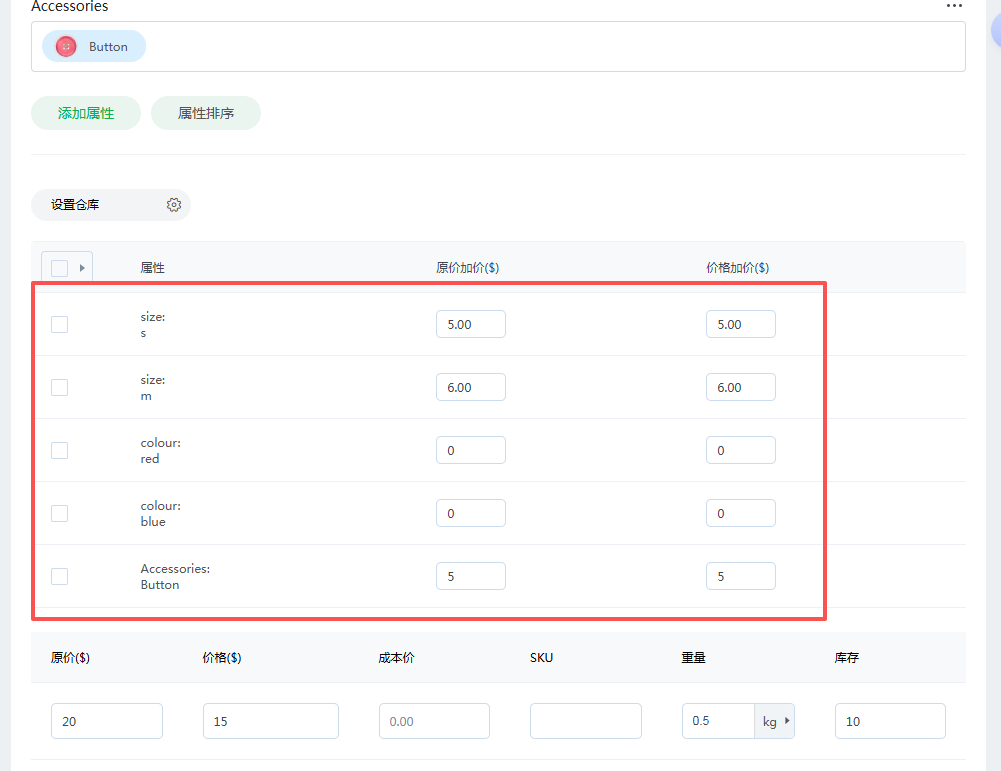1001x771 pixels.
Task: Open the Accessories three-dot options menu
Action: (954, 6)
